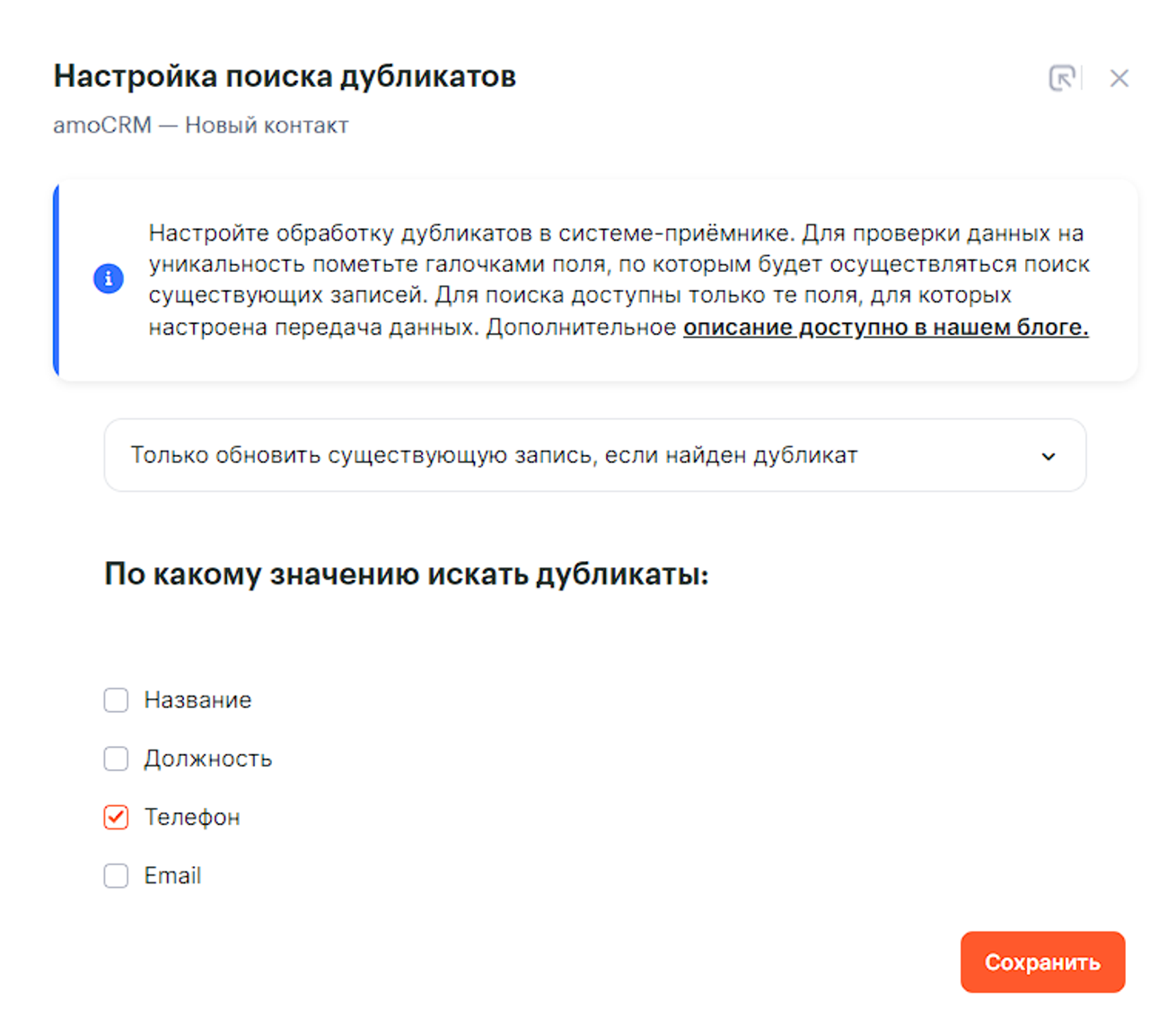Viewport: 1176px width, 1026px height.
Task: Click the Телефон field label
Action: coord(192,817)
